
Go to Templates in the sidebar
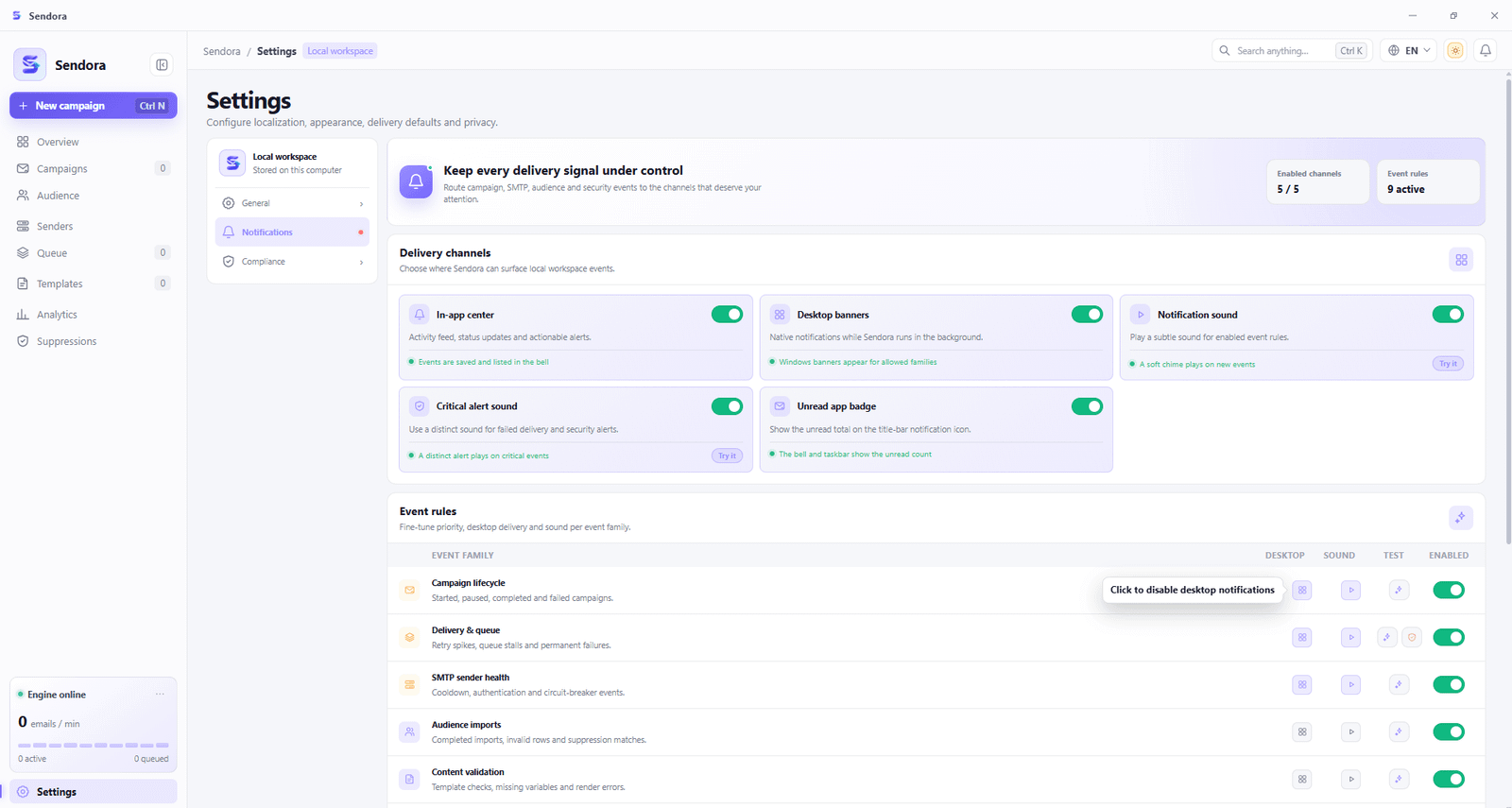tap(93, 284)
